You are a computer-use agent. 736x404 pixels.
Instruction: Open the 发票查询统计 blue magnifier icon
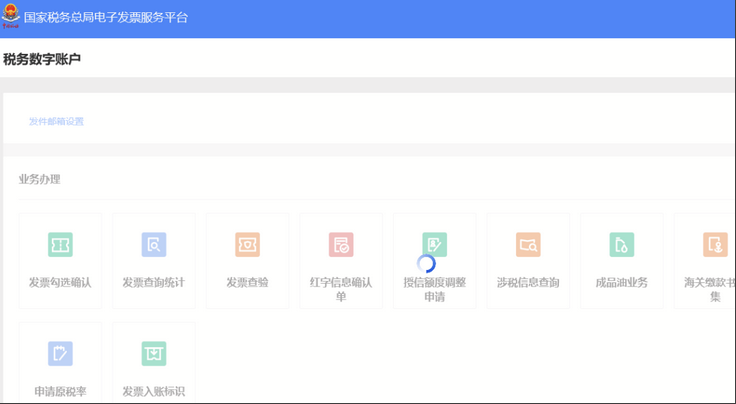pos(153,245)
